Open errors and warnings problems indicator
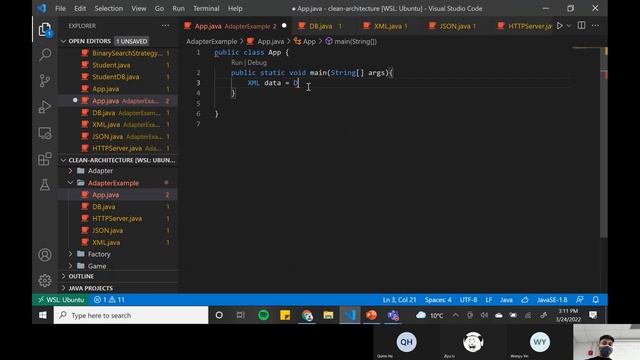Viewport: 640px width, 360px height. pos(109,300)
